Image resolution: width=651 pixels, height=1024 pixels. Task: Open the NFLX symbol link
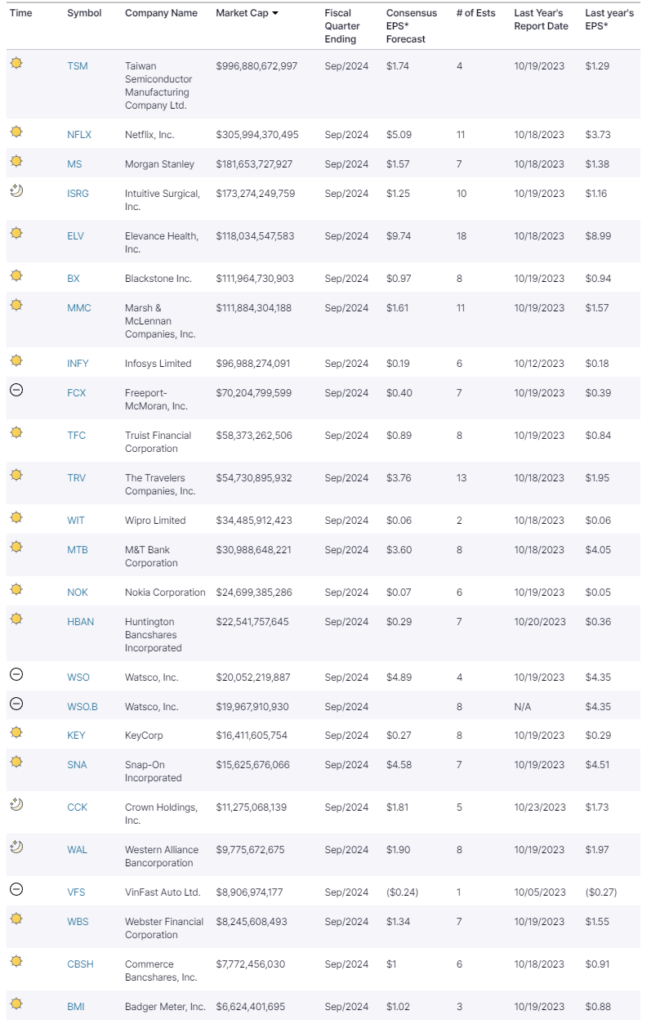click(79, 135)
